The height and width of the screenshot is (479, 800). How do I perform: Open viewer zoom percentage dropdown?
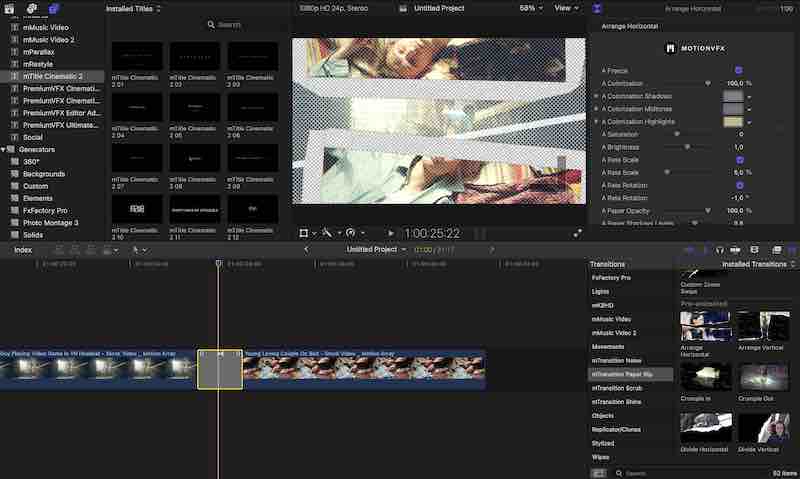tap(531, 8)
